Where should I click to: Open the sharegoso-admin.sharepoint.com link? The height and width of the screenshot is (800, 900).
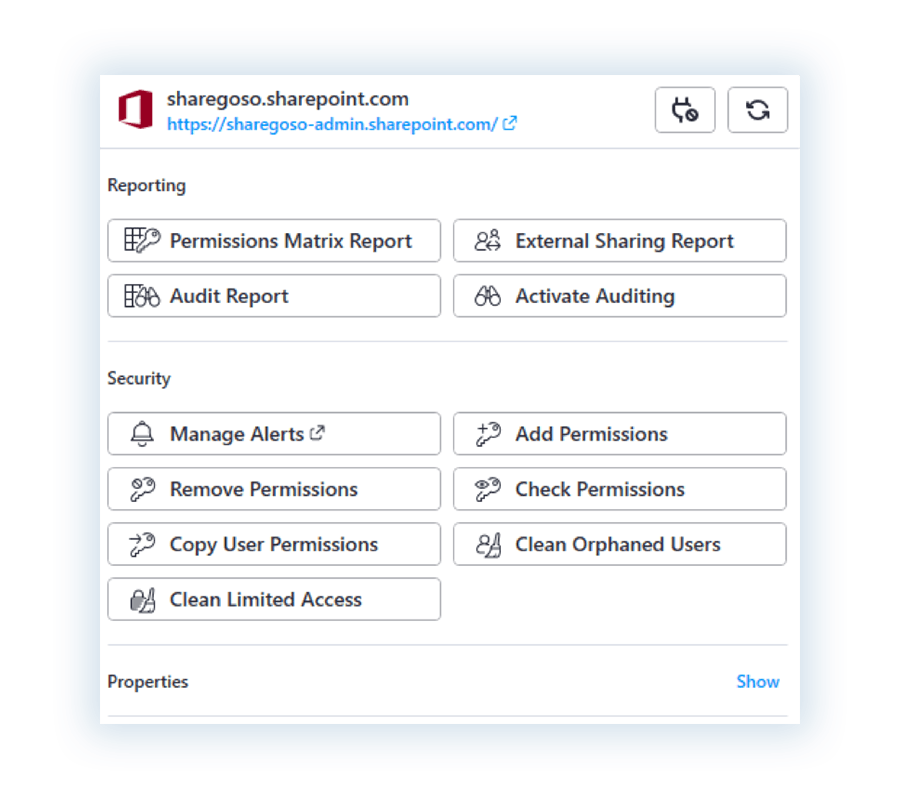332,124
